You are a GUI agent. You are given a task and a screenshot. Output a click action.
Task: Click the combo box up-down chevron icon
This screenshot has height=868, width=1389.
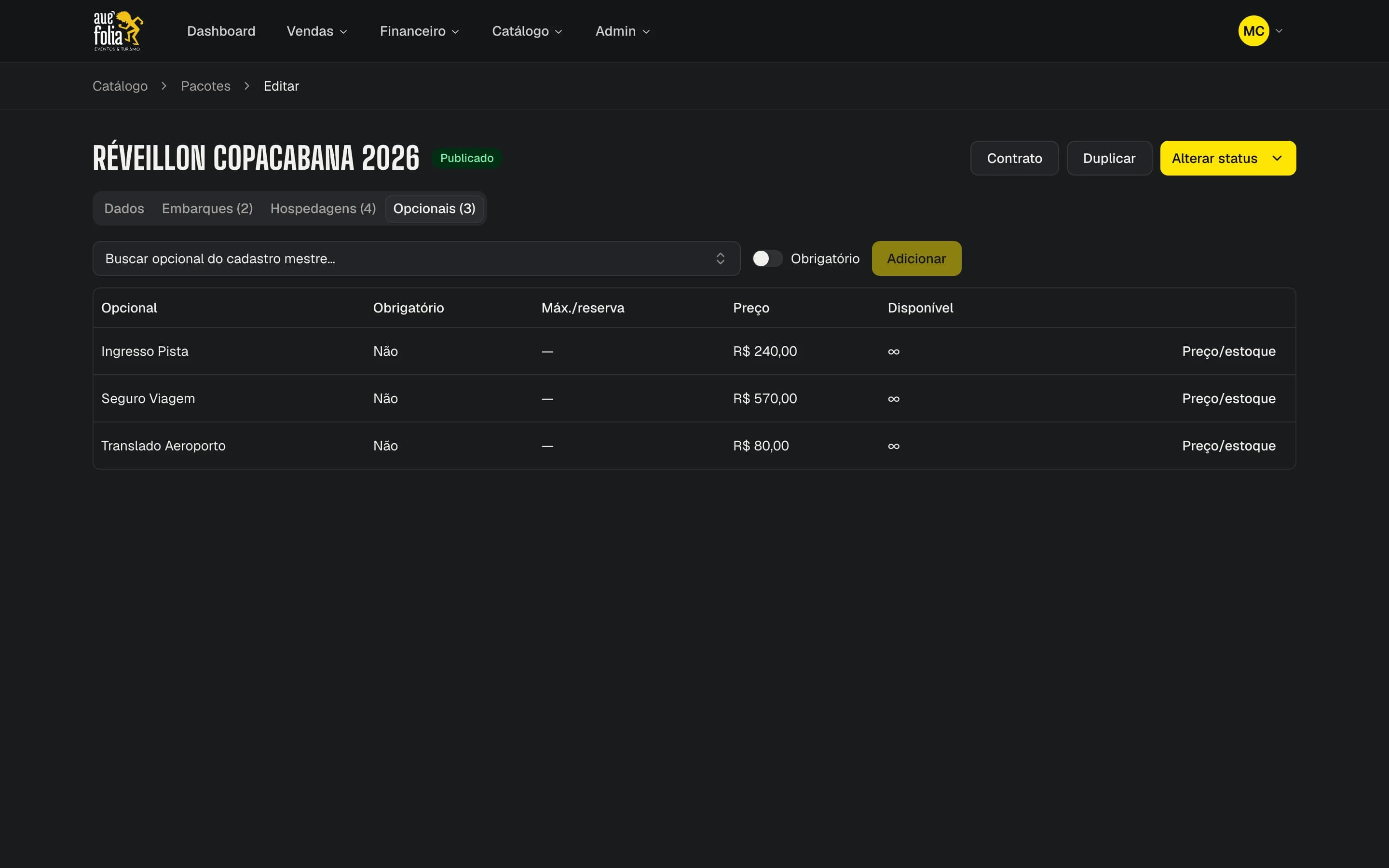click(721, 259)
